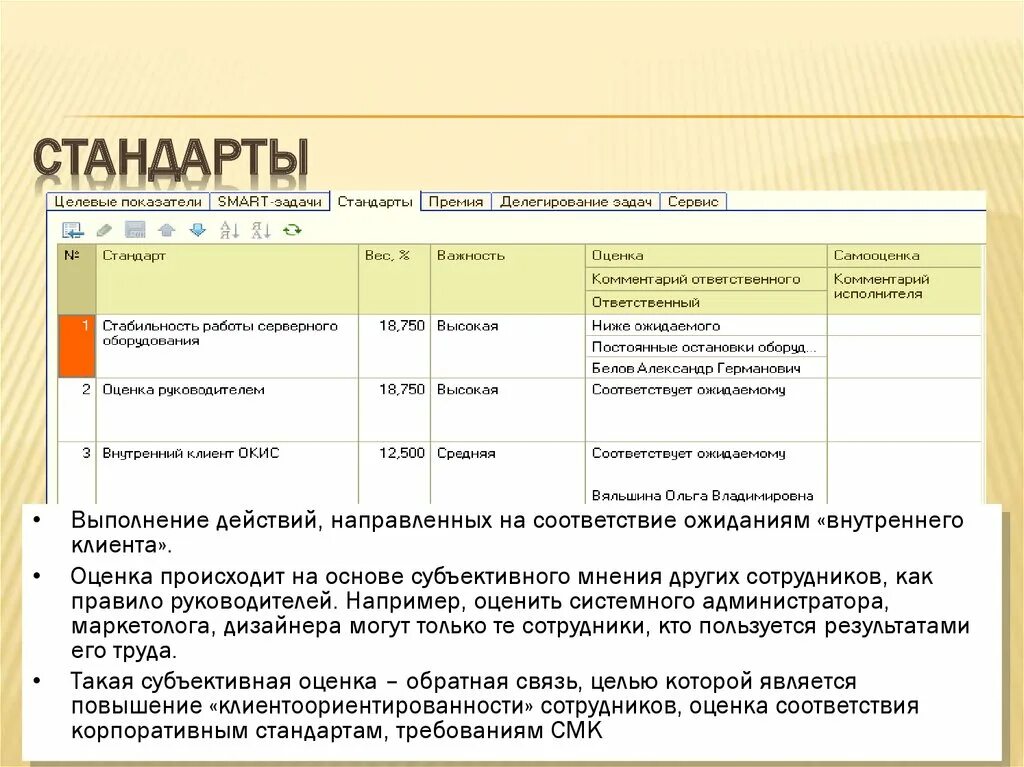Click the greyed save disk icon
The width and height of the screenshot is (1024, 767).
pos(135,230)
